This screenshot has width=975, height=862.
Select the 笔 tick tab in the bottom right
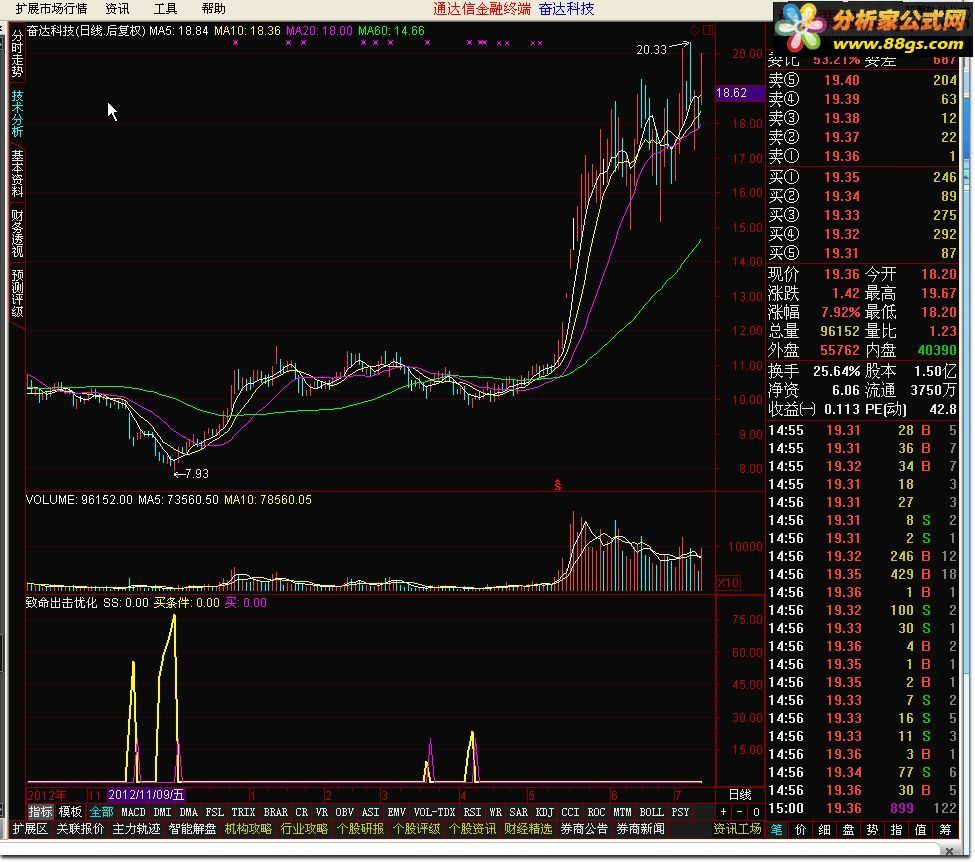point(777,829)
